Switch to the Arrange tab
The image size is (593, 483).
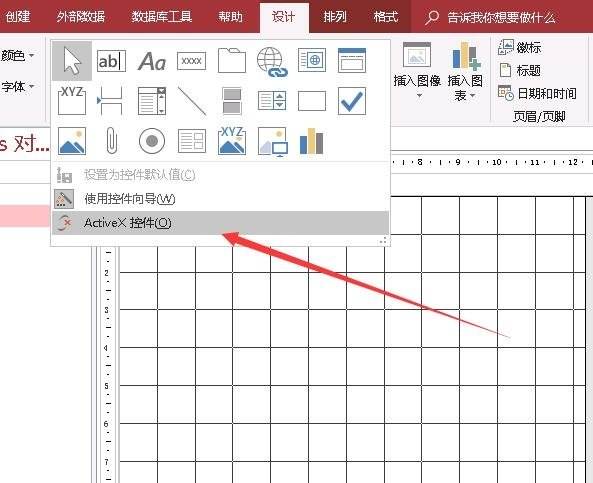335,17
